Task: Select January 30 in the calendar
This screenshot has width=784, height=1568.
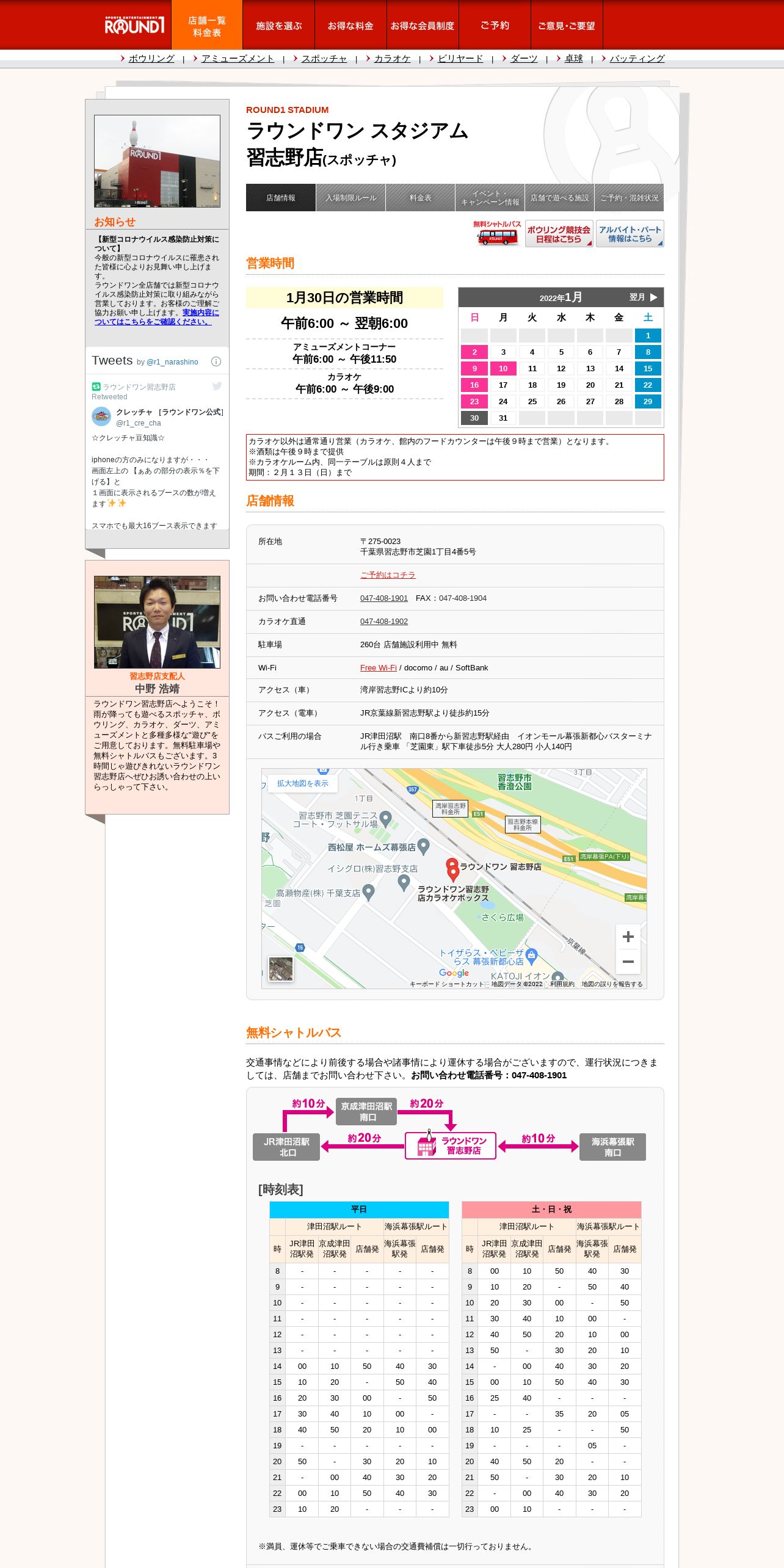Action: tap(474, 418)
